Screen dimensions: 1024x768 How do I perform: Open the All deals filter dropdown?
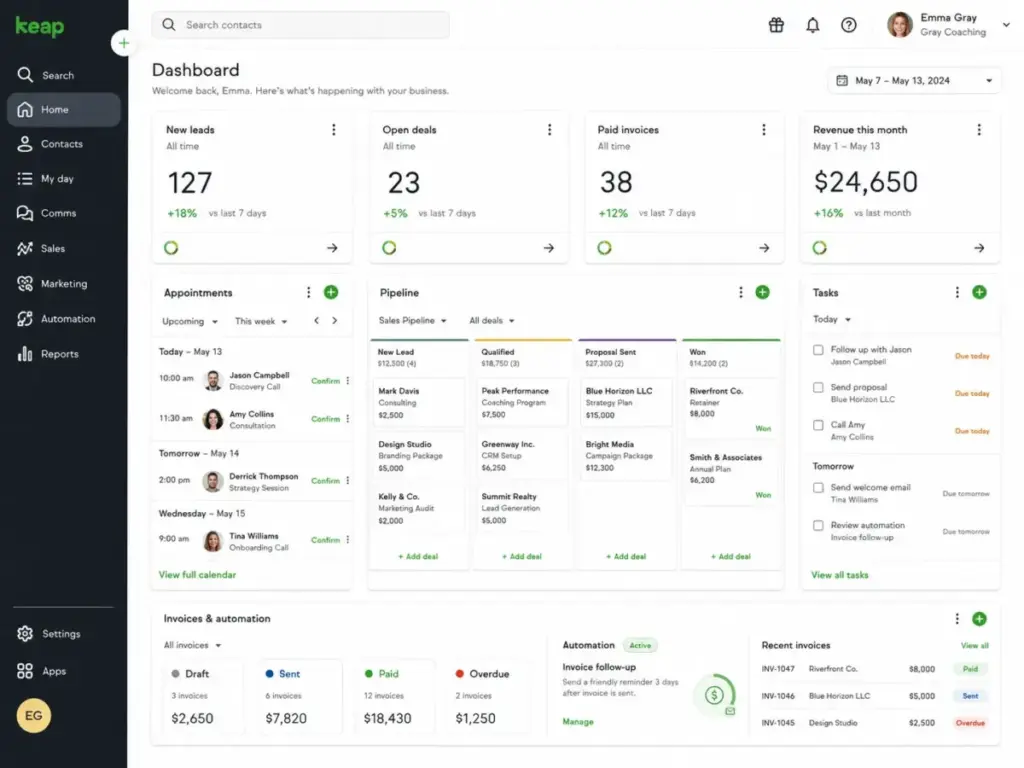[492, 320]
